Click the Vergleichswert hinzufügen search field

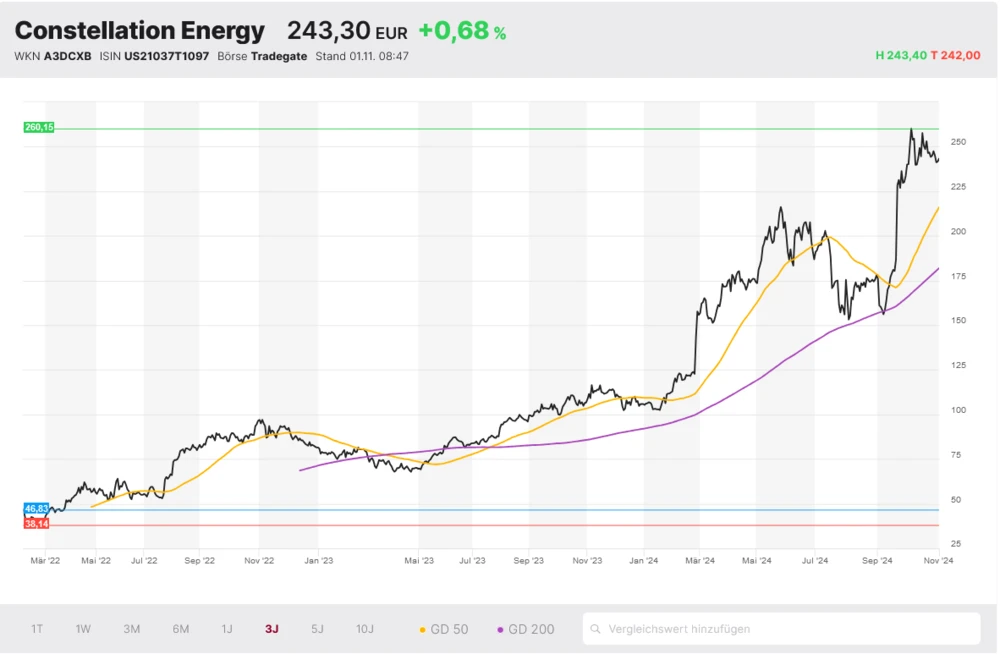(x=700, y=629)
